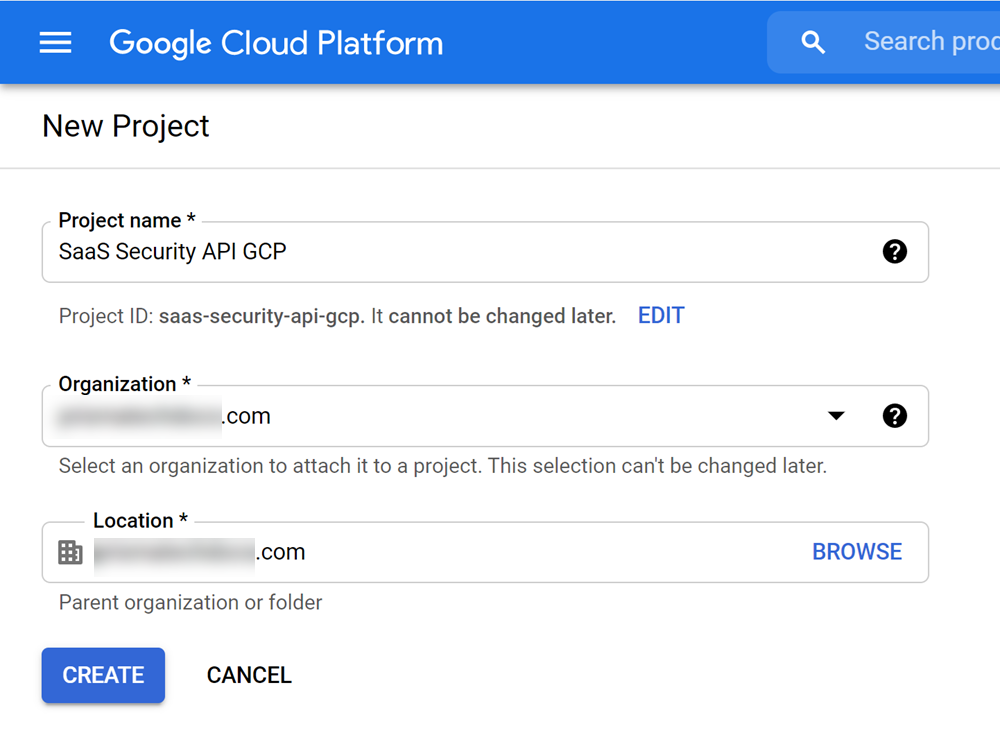Click the "Project name *" field label

click(127, 221)
